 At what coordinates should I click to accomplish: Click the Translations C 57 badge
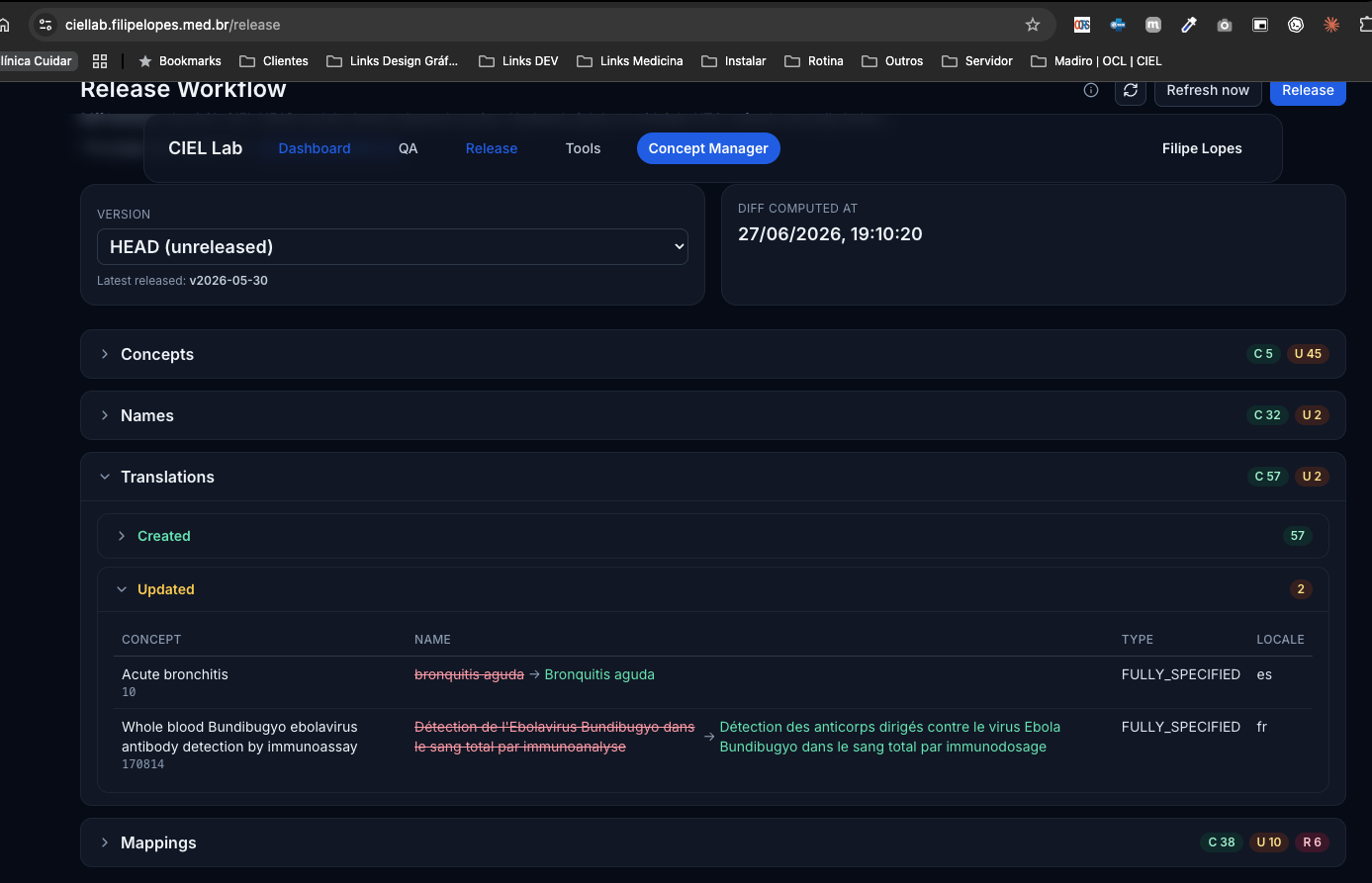pyautogui.click(x=1267, y=477)
